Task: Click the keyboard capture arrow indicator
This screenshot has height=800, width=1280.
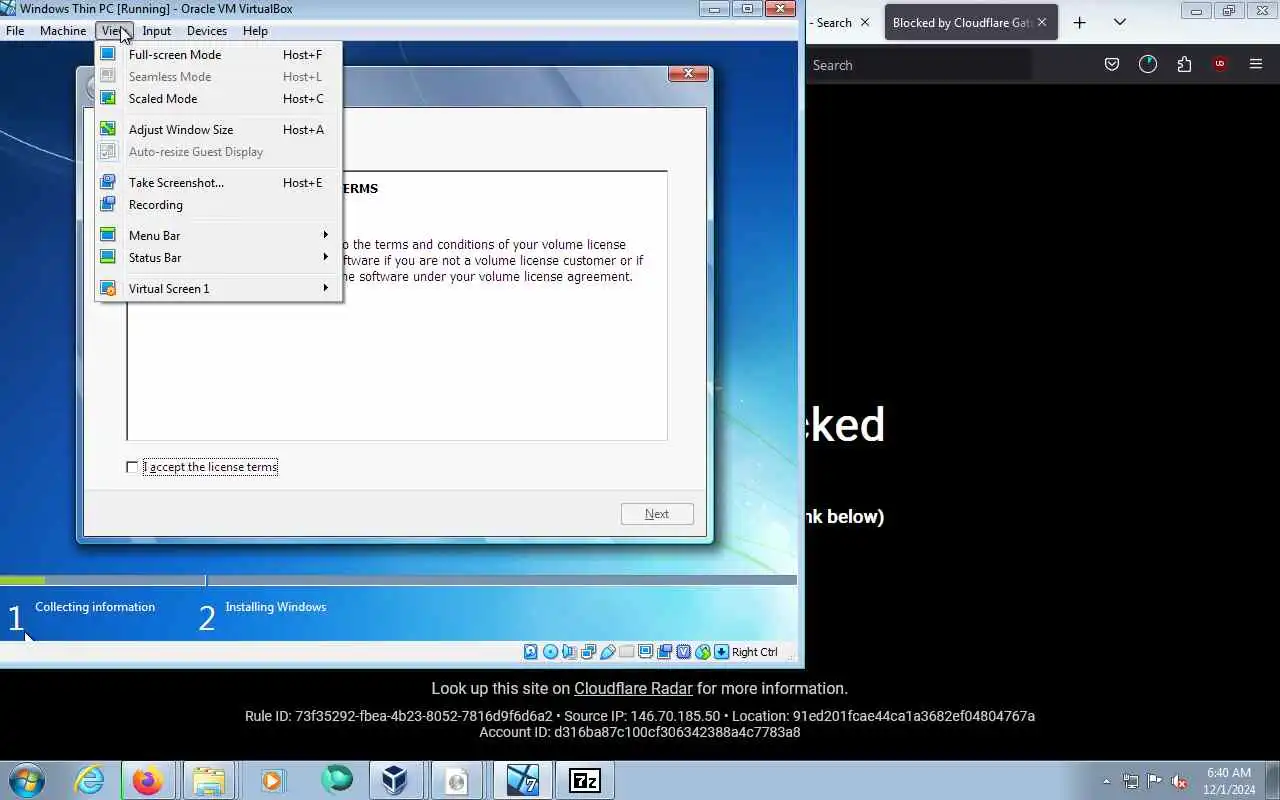Action: [722, 652]
